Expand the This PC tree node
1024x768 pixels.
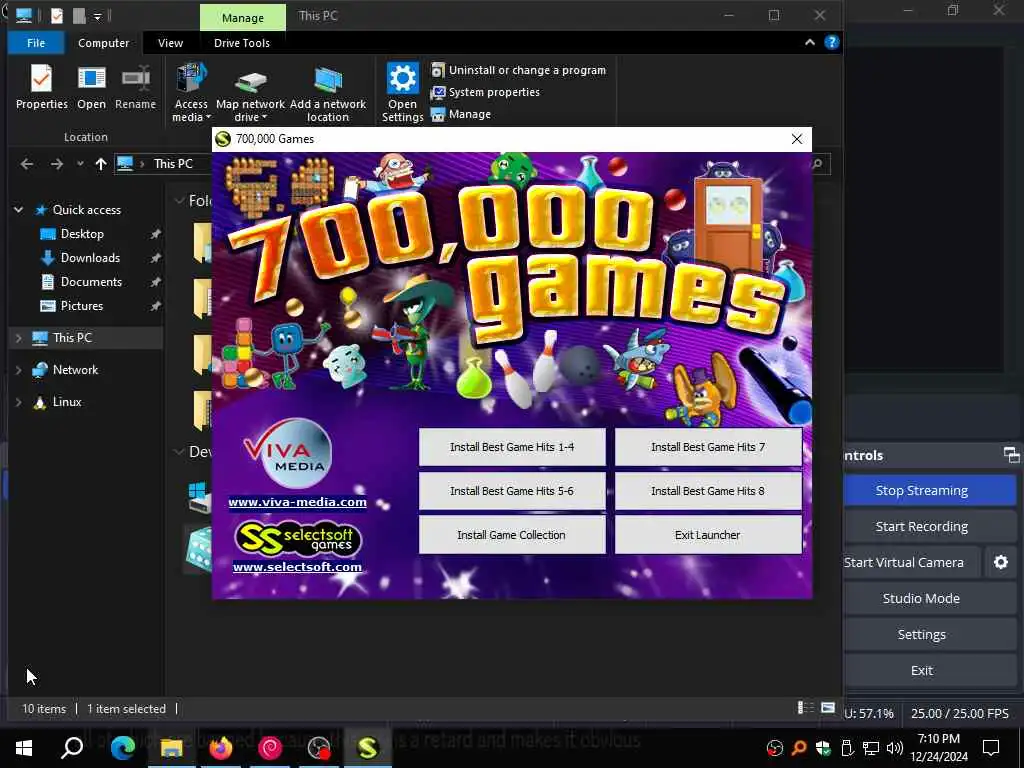pyautogui.click(x=18, y=338)
